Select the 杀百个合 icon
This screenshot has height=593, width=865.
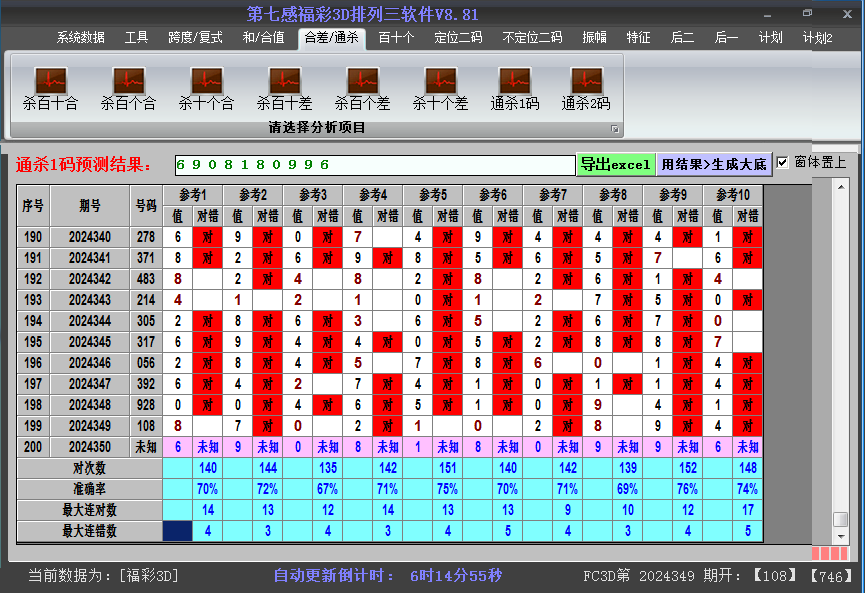(x=129, y=89)
